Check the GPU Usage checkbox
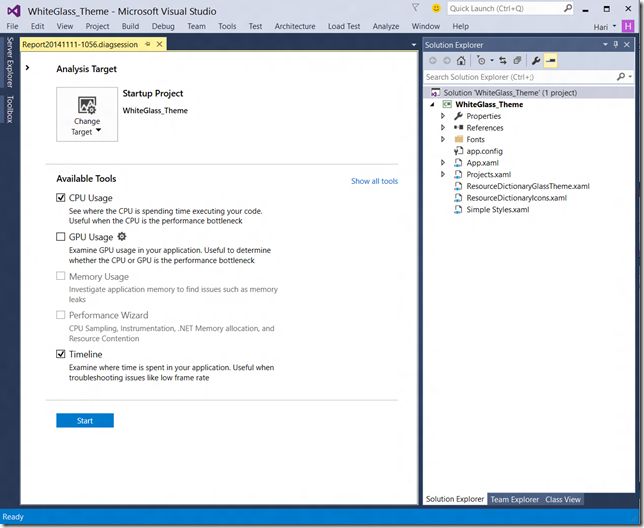Image resolution: width=644 pixels, height=528 pixels. (60, 236)
